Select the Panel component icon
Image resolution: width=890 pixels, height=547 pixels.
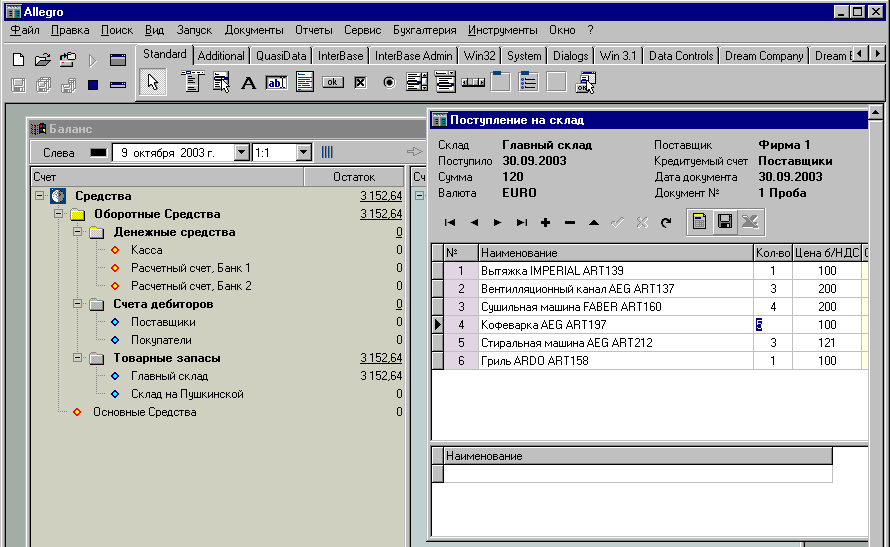[556, 82]
